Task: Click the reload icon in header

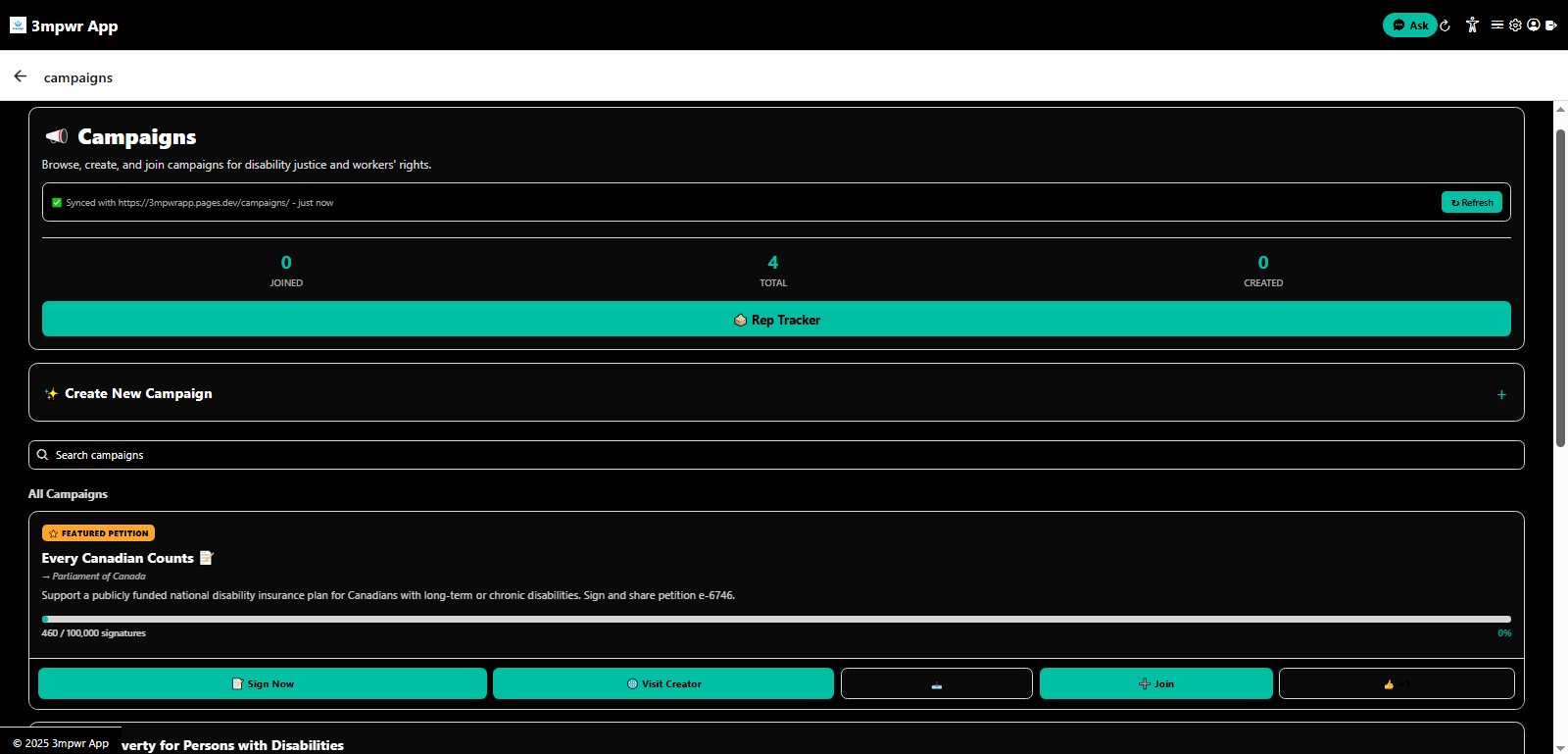Action: 1445,25
